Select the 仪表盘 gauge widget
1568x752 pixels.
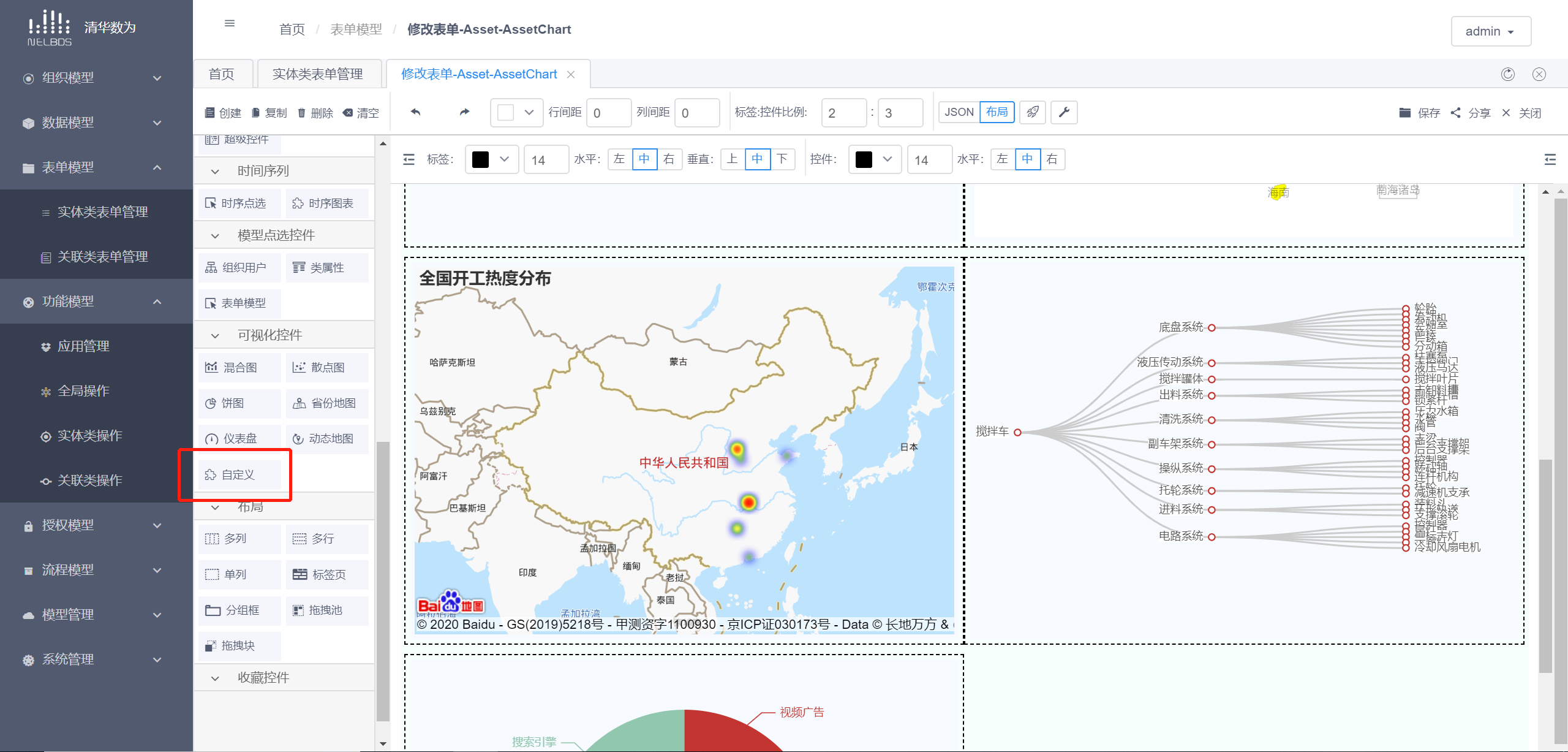(239, 438)
